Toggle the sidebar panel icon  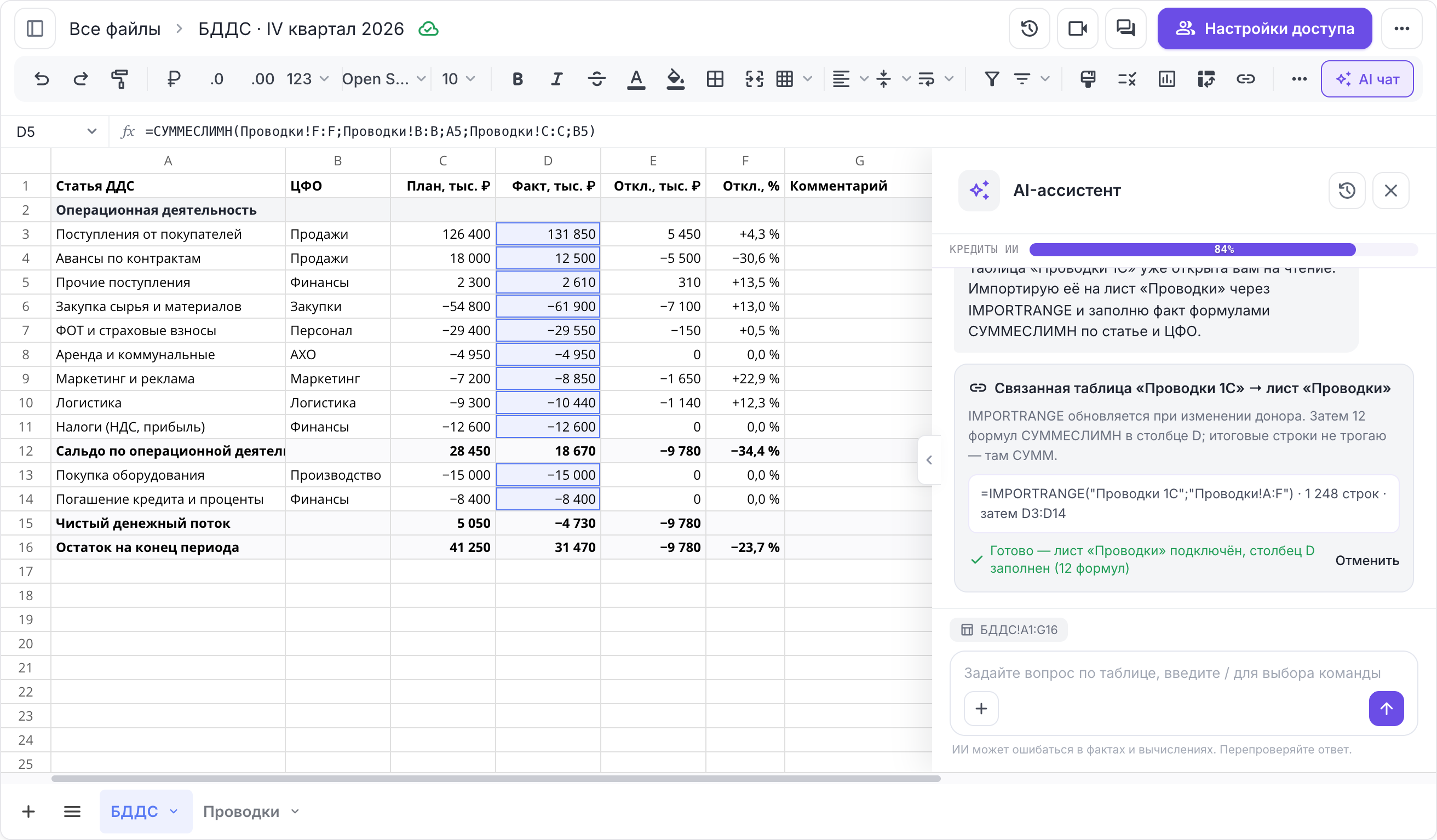(35, 28)
